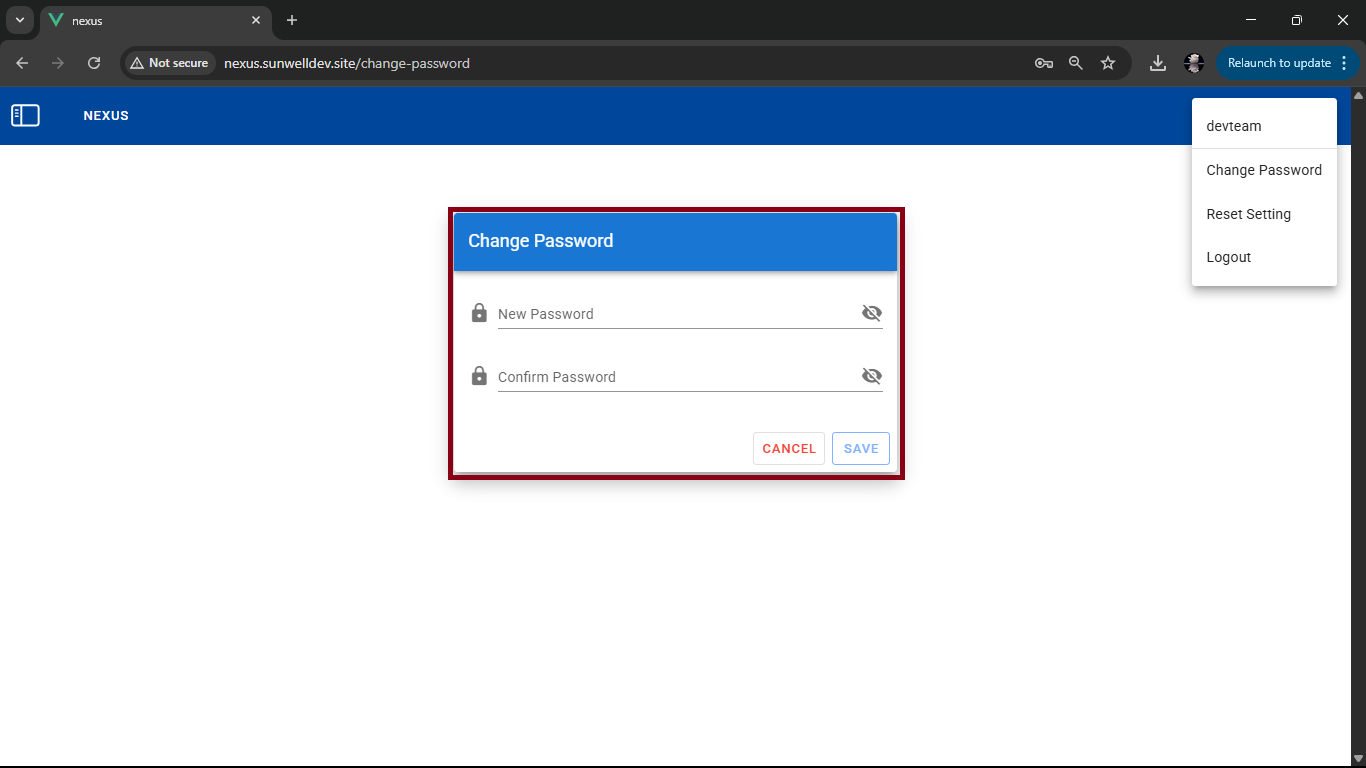1366x768 pixels.
Task: Open Chrome's password manager icon
Action: coord(1043,62)
